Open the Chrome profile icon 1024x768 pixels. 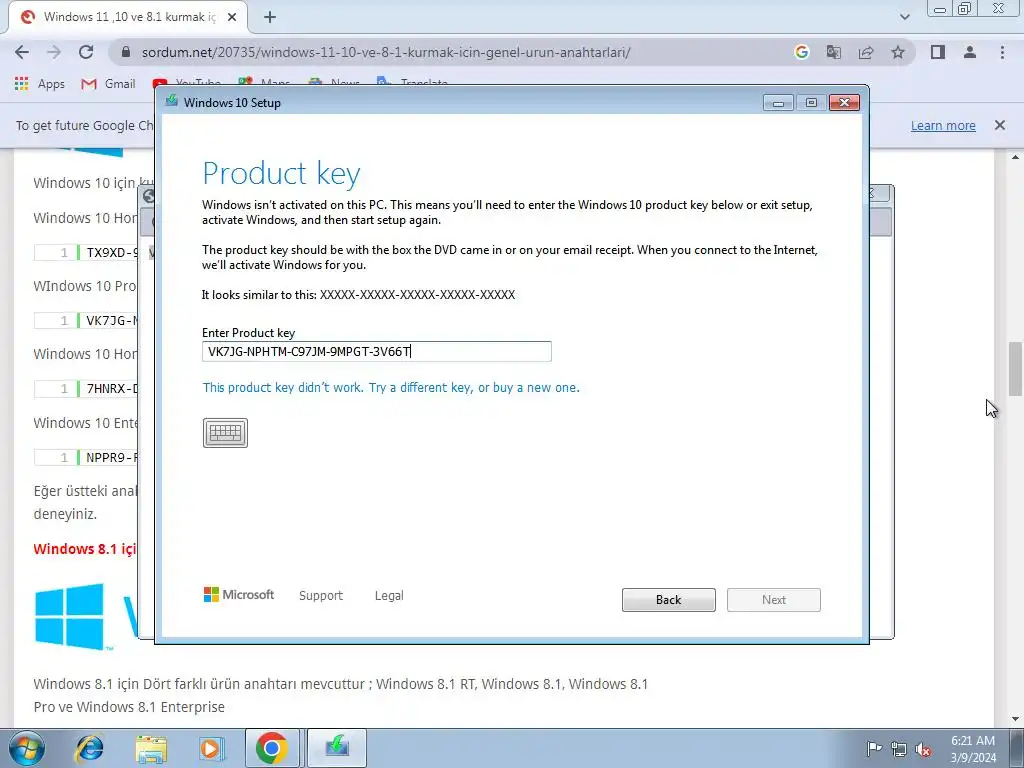970,52
